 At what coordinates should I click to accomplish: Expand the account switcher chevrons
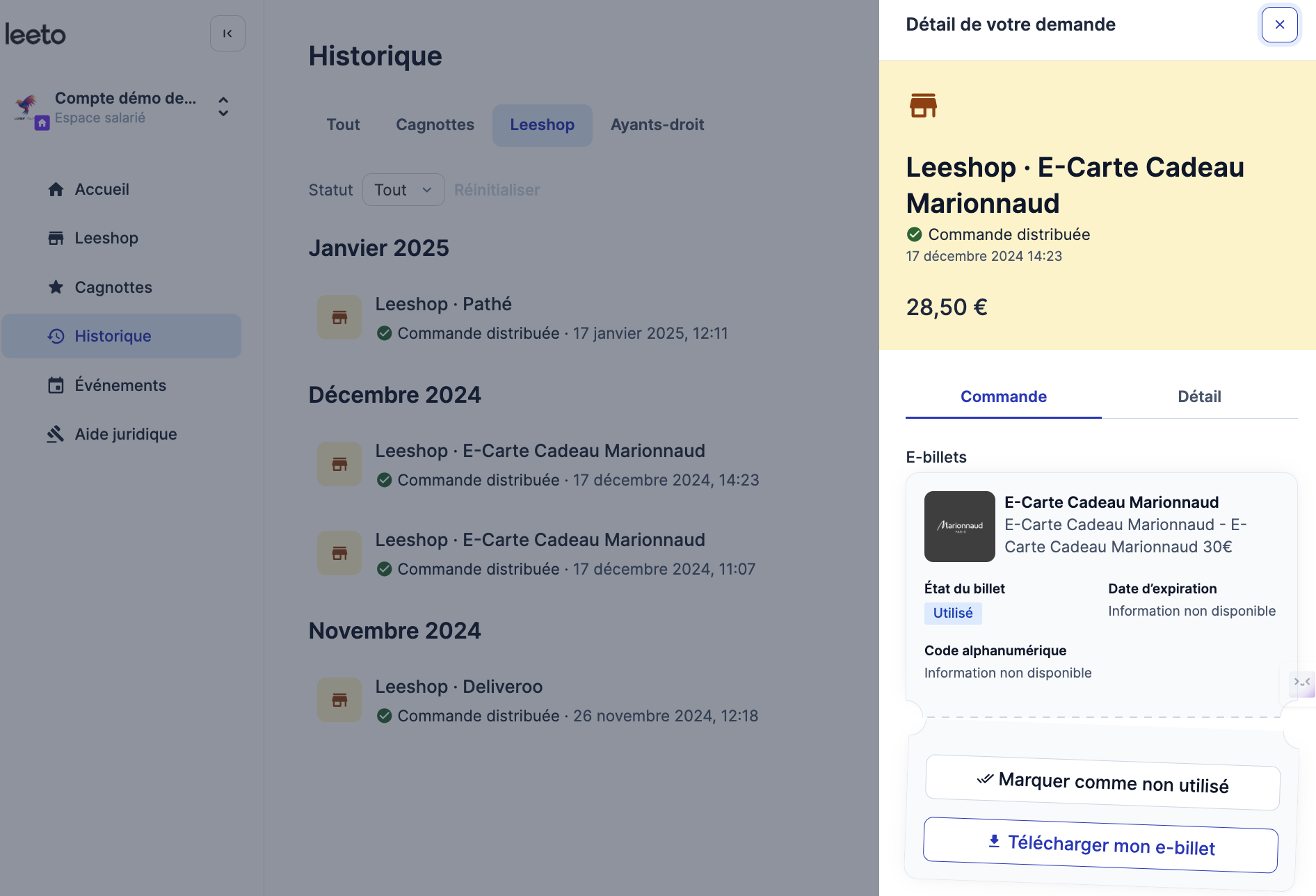point(223,106)
